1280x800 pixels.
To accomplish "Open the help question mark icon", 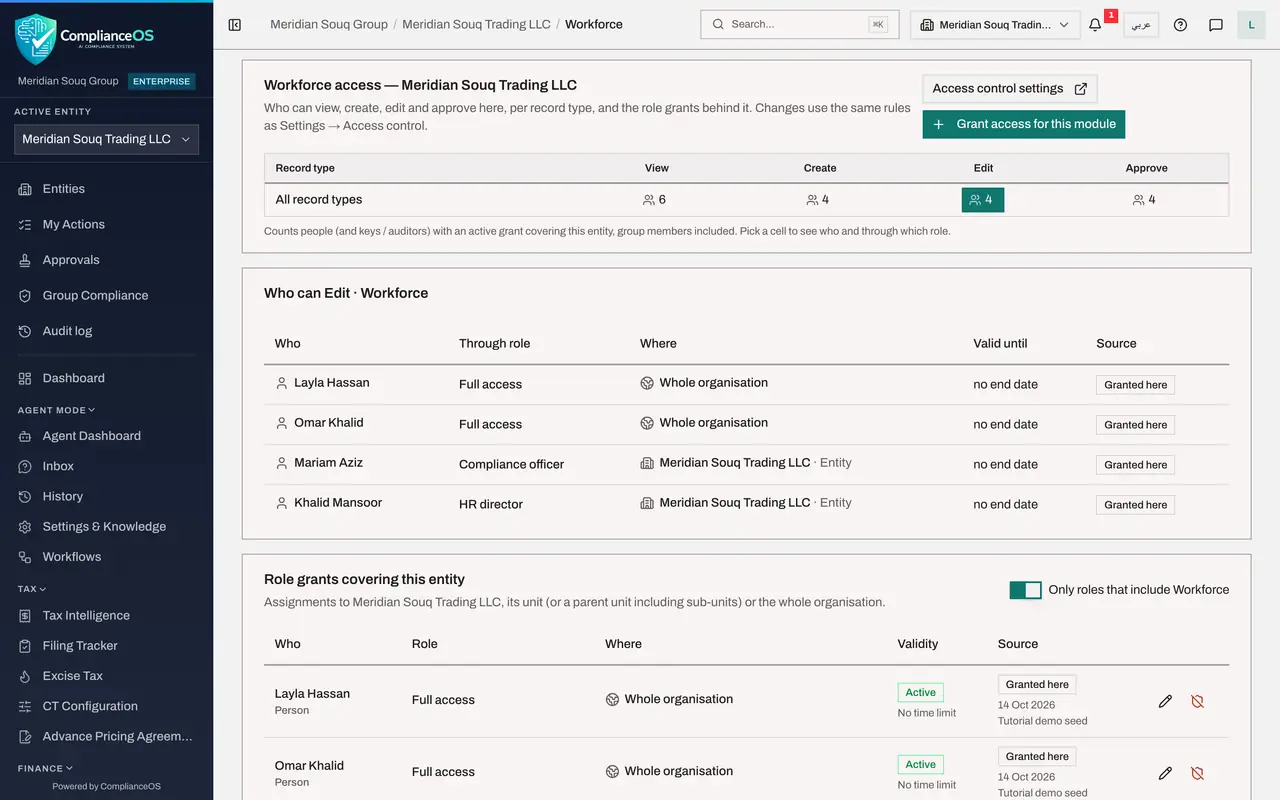I will click(x=1180, y=25).
